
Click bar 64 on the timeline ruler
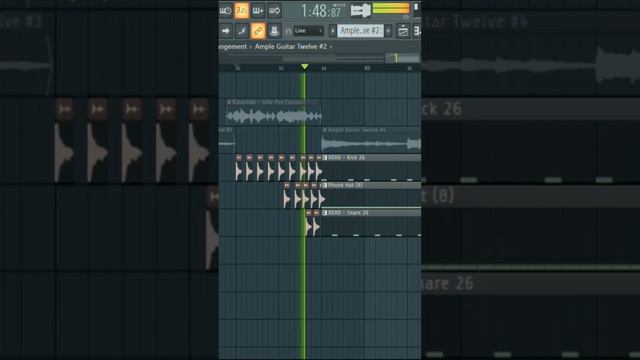(x=324, y=68)
